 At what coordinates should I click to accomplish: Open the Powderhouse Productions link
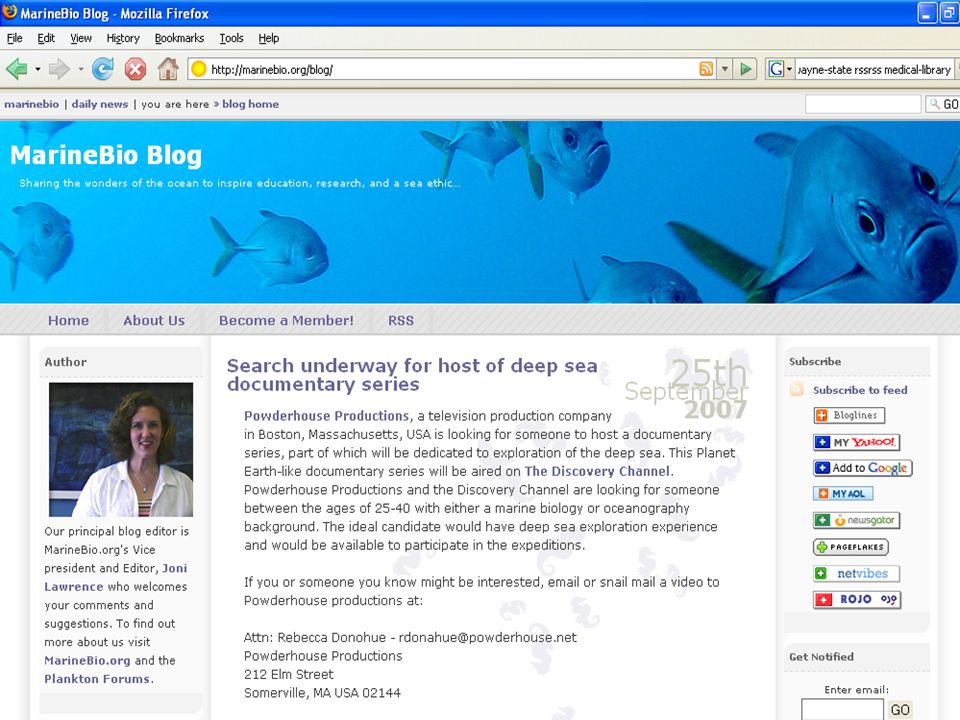[328, 416]
